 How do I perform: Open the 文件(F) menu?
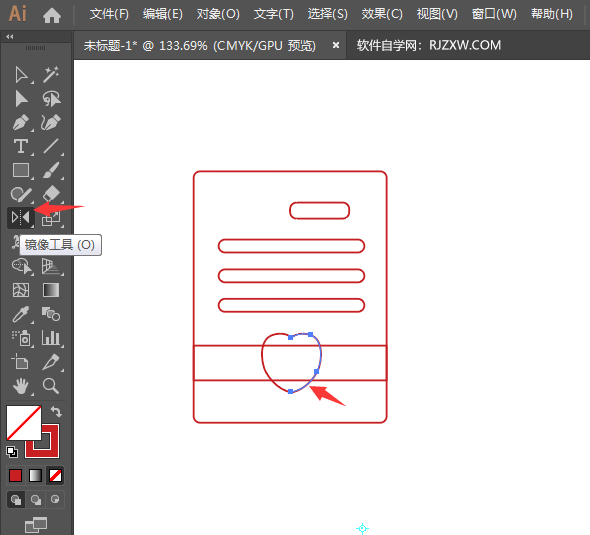click(x=109, y=14)
